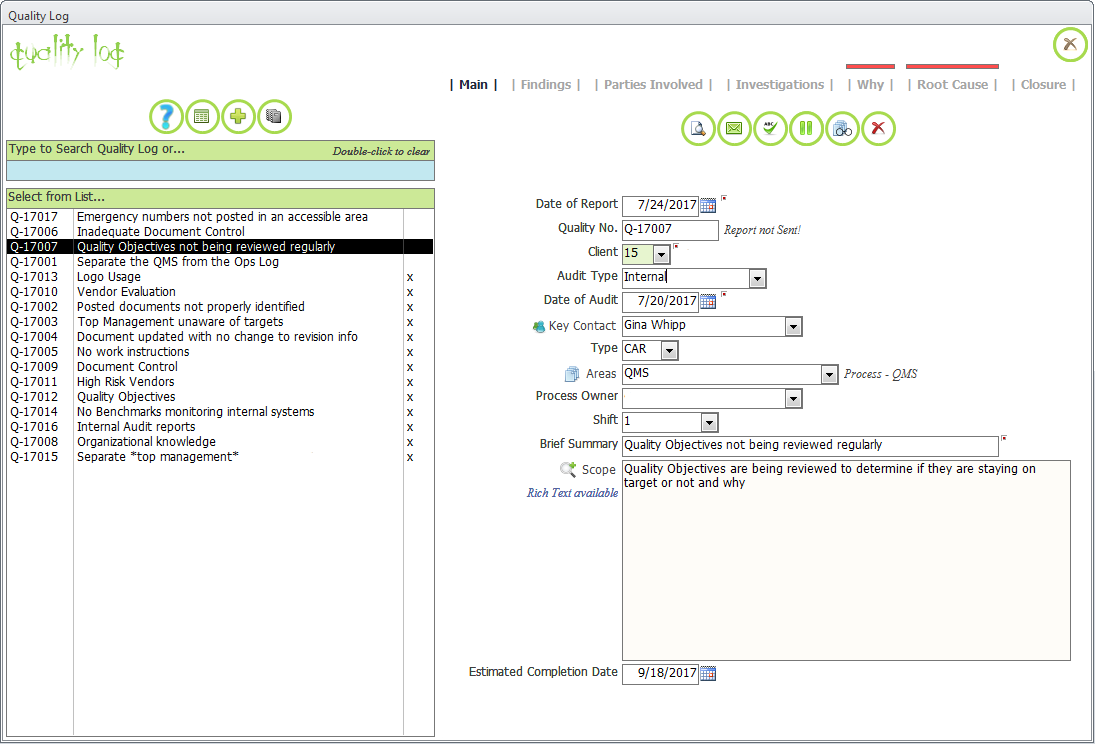Delete the record with the red X icon
The image size is (1095, 744).
click(879, 129)
